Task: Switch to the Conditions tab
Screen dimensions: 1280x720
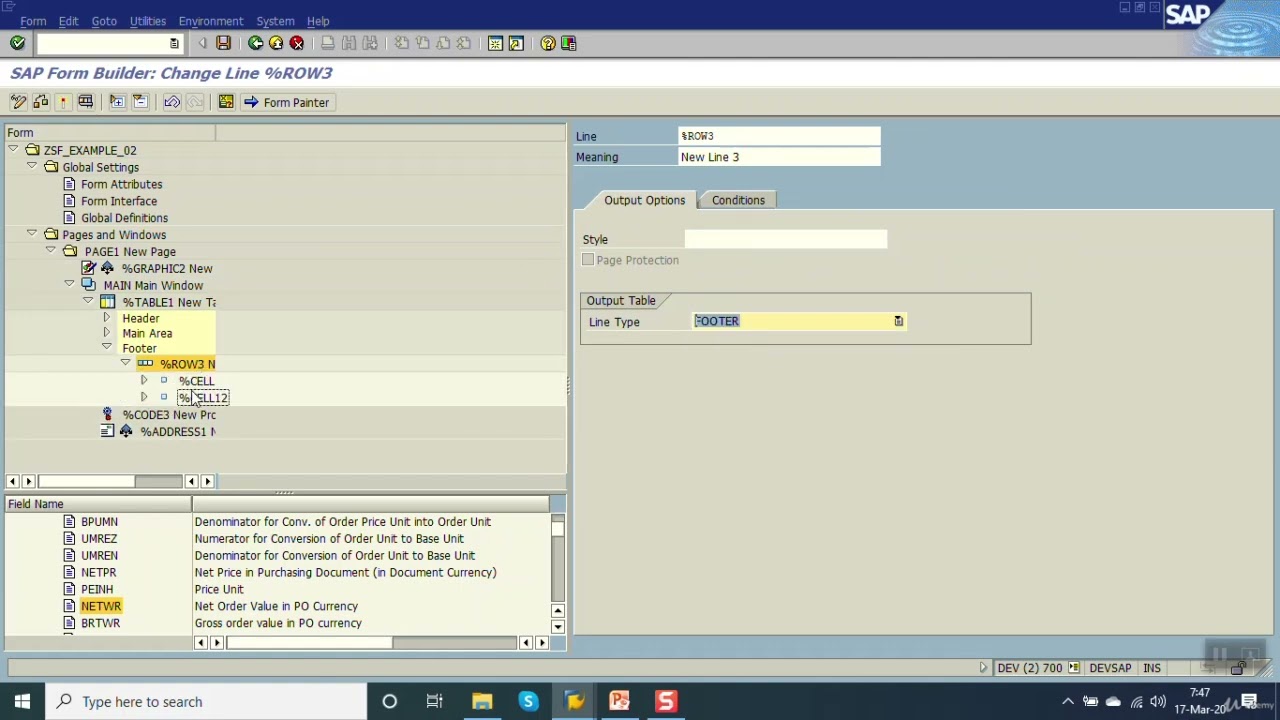Action: coord(738,200)
